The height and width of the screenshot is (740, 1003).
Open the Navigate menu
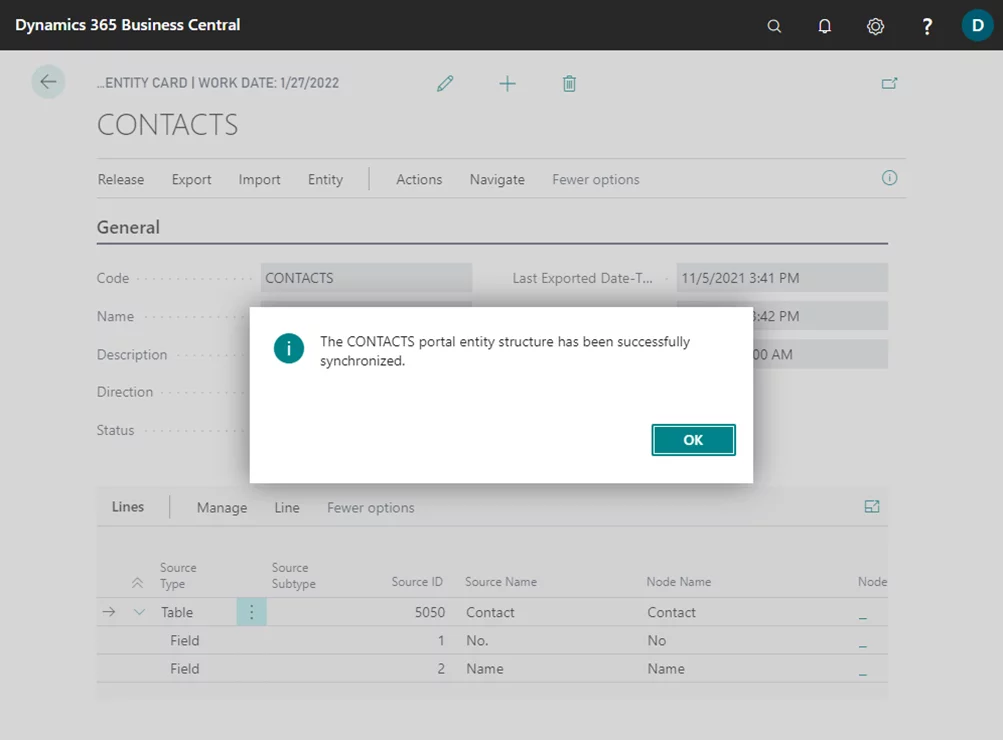pyautogui.click(x=497, y=180)
